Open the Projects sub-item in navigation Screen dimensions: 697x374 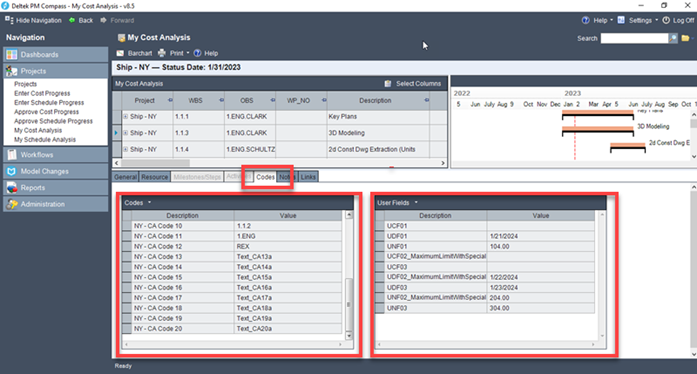coord(25,84)
